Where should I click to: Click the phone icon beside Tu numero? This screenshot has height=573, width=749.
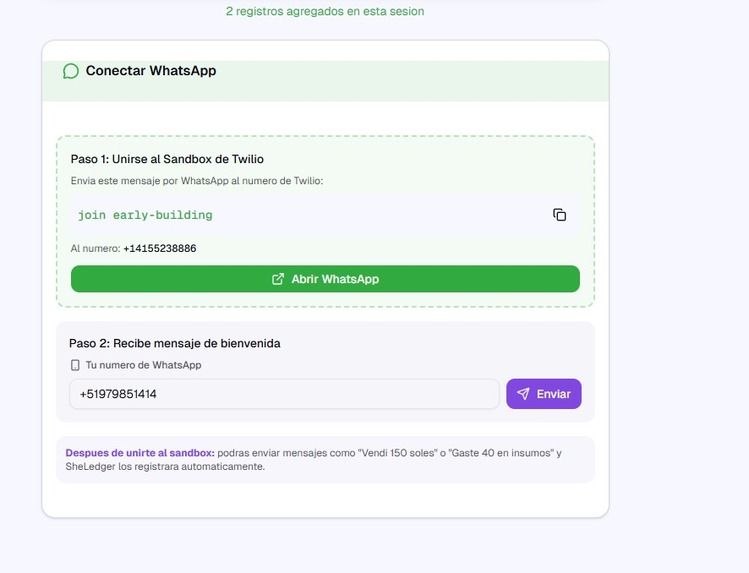[x=75, y=365]
